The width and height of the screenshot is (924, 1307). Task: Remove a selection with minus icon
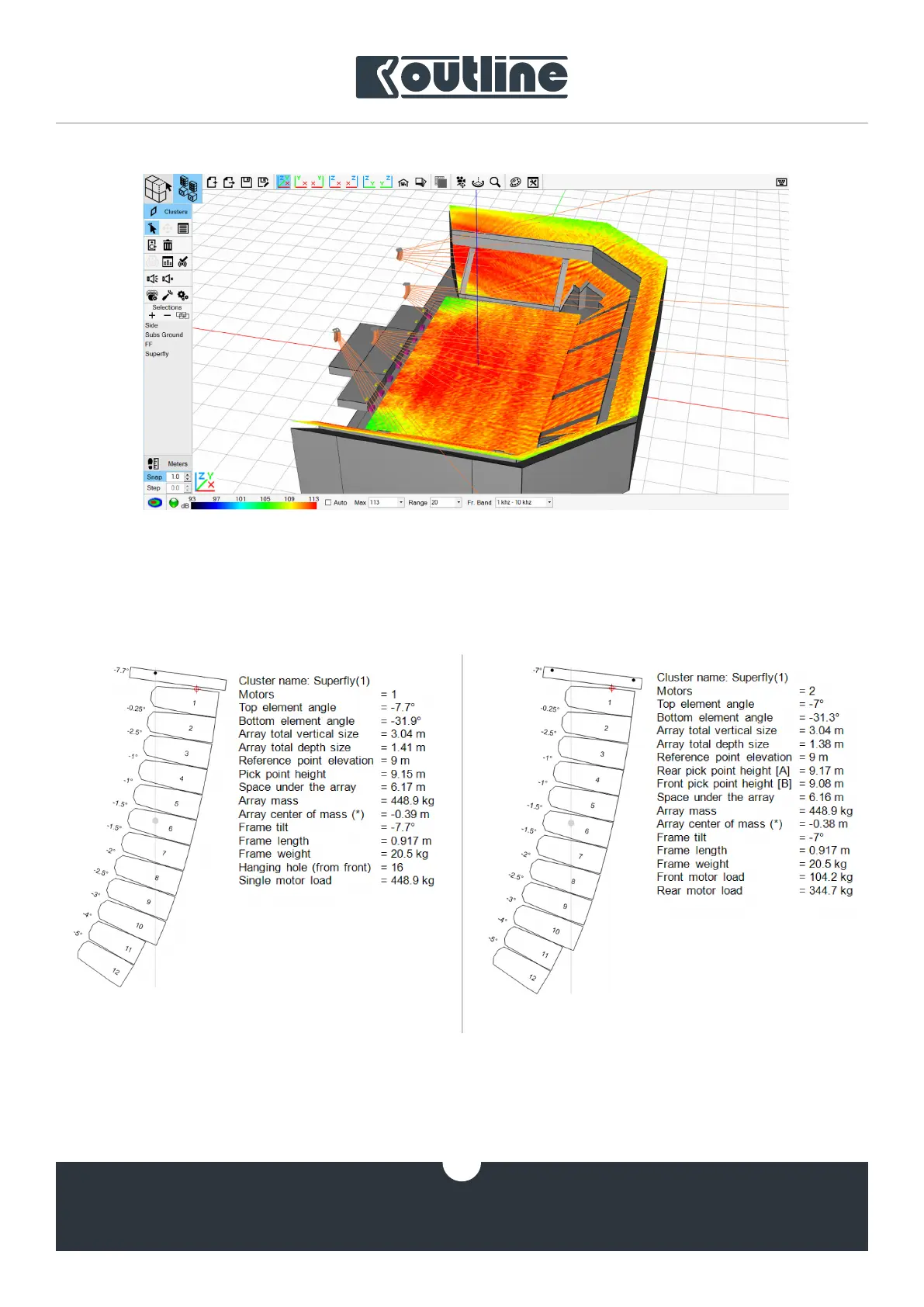[x=168, y=316]
